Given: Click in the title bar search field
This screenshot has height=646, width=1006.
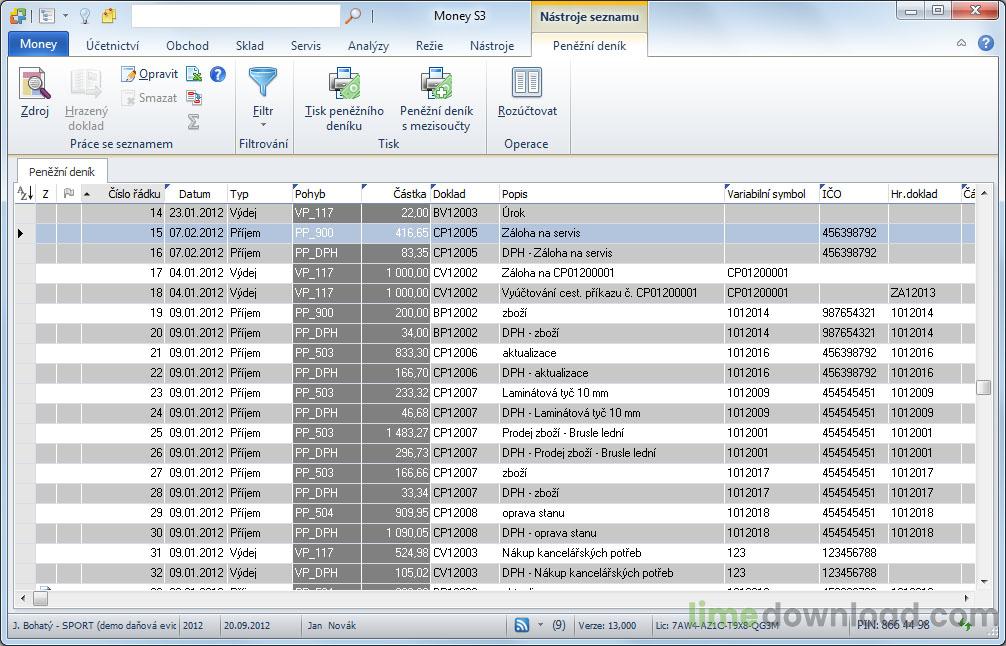Looking at the screenshot, I should [x=235, y=16].
